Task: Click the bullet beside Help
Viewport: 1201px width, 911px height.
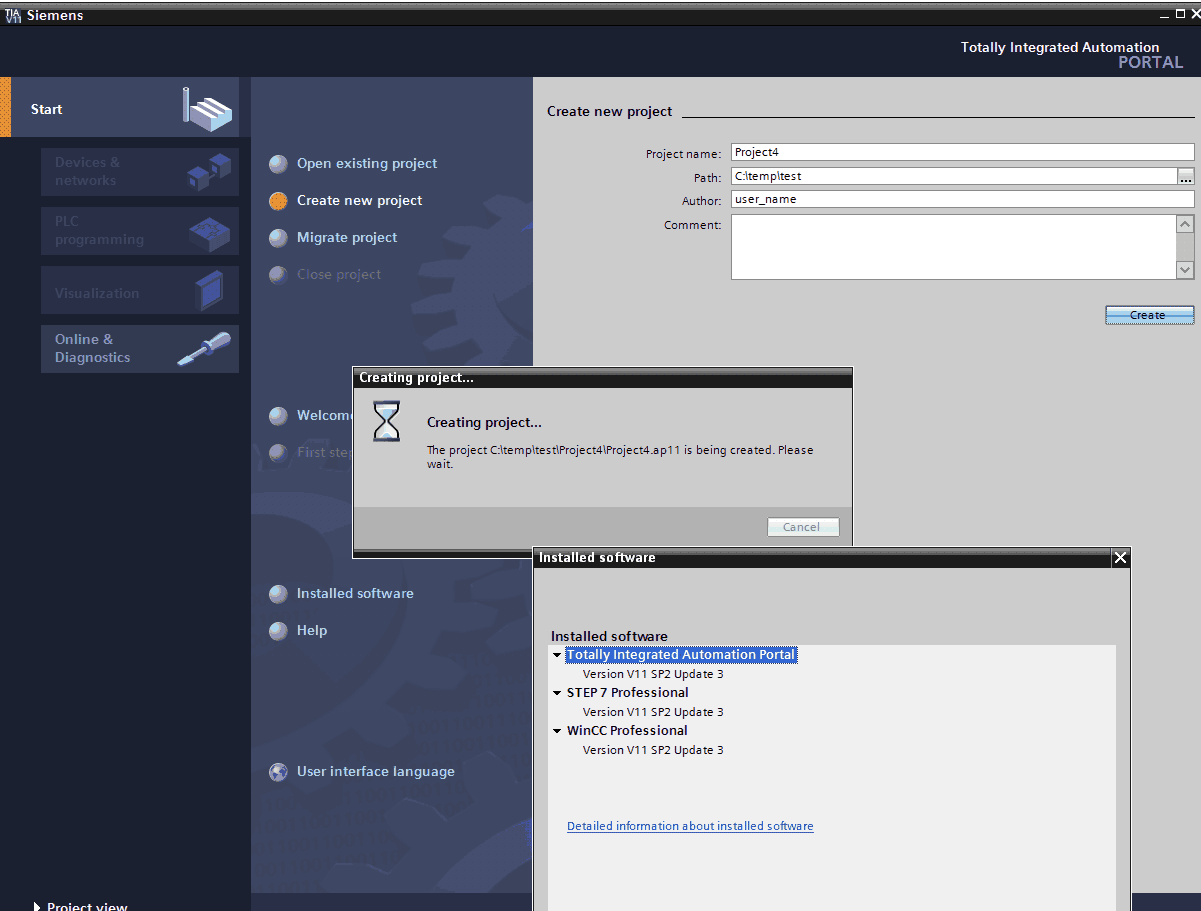Action: pos(278,631)
